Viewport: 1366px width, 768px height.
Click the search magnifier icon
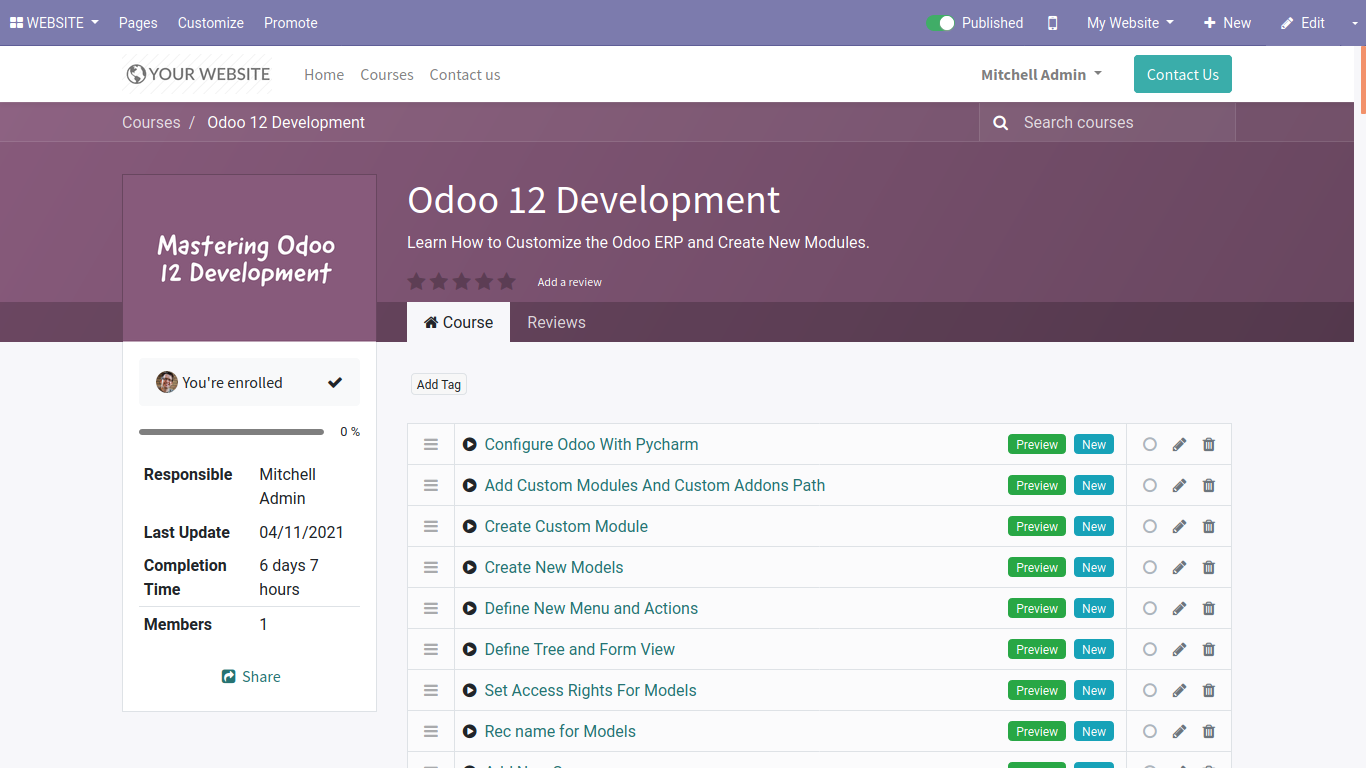point(1000,123)
